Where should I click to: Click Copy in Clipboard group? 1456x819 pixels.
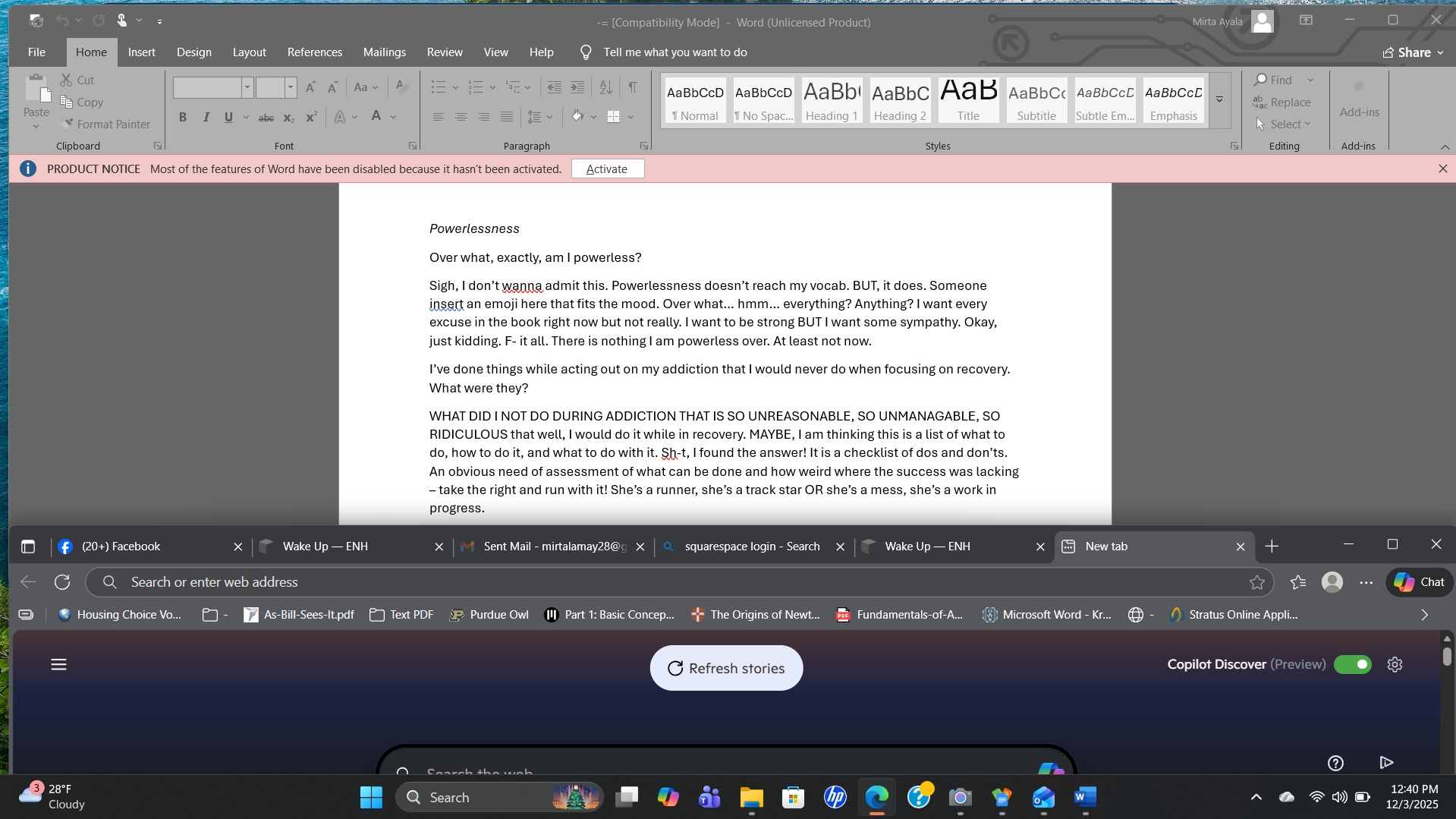[x=82, y=102]
